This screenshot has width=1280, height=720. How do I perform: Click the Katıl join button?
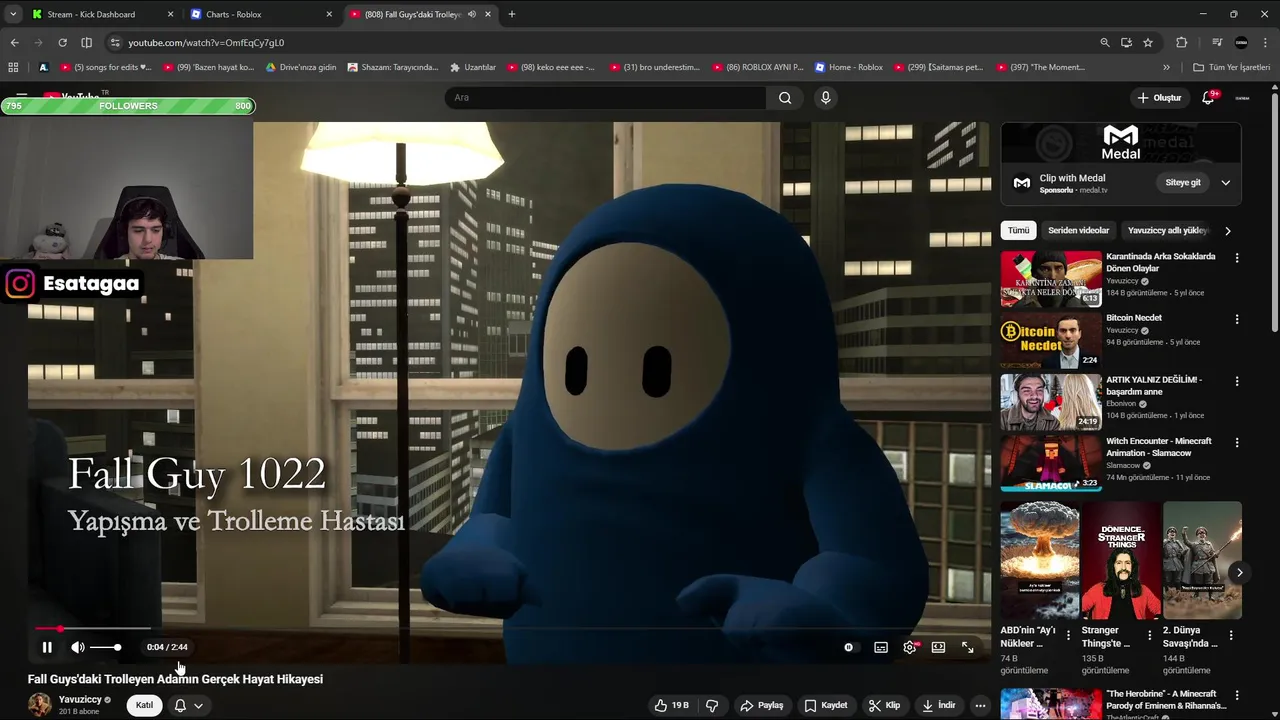click(x=145, y=705)
